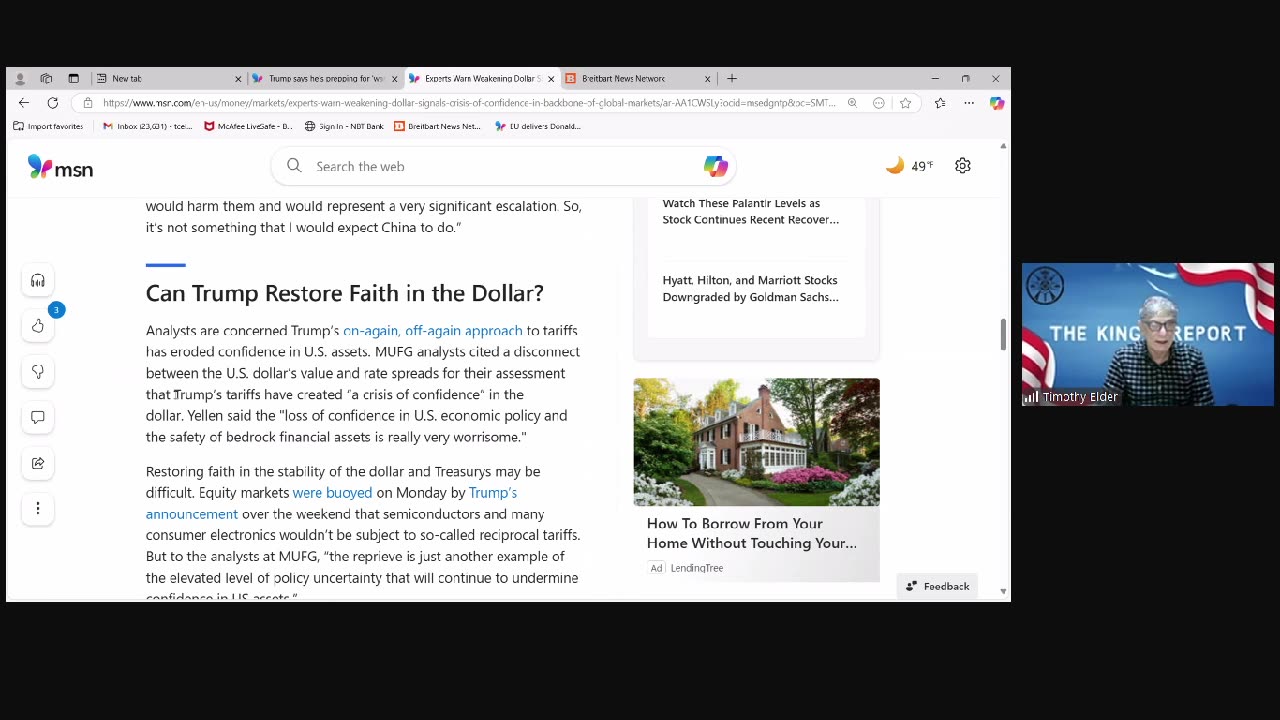Click the scroll up arrow

point(1003,146)
